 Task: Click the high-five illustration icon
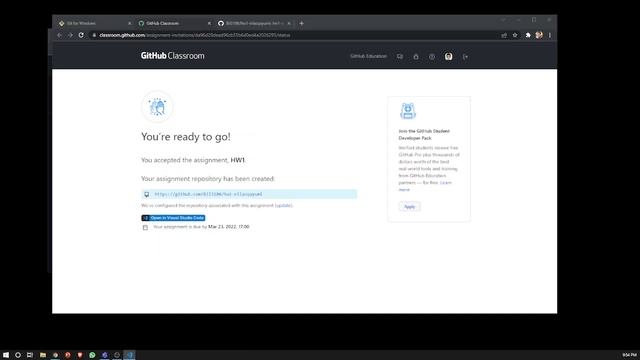point(157,107)
